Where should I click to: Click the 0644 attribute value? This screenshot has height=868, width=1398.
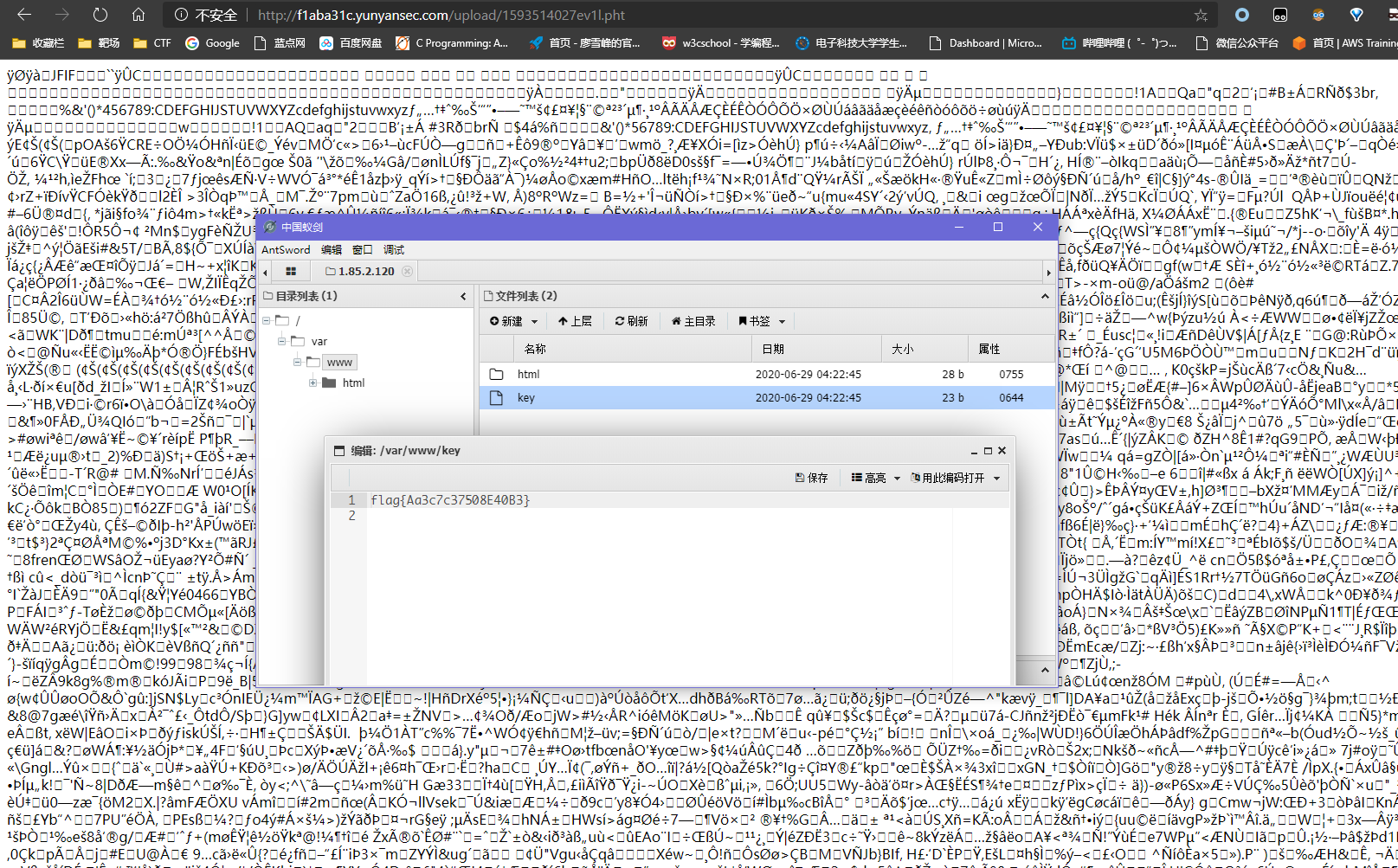point(1011,397)
